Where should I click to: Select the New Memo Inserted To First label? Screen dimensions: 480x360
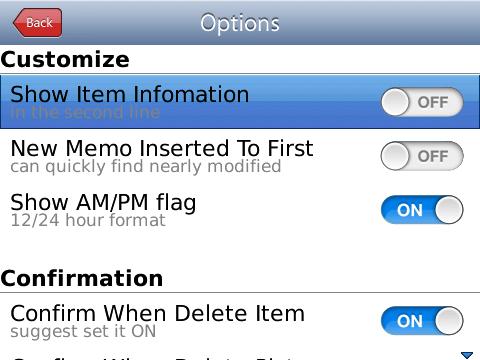162,148
